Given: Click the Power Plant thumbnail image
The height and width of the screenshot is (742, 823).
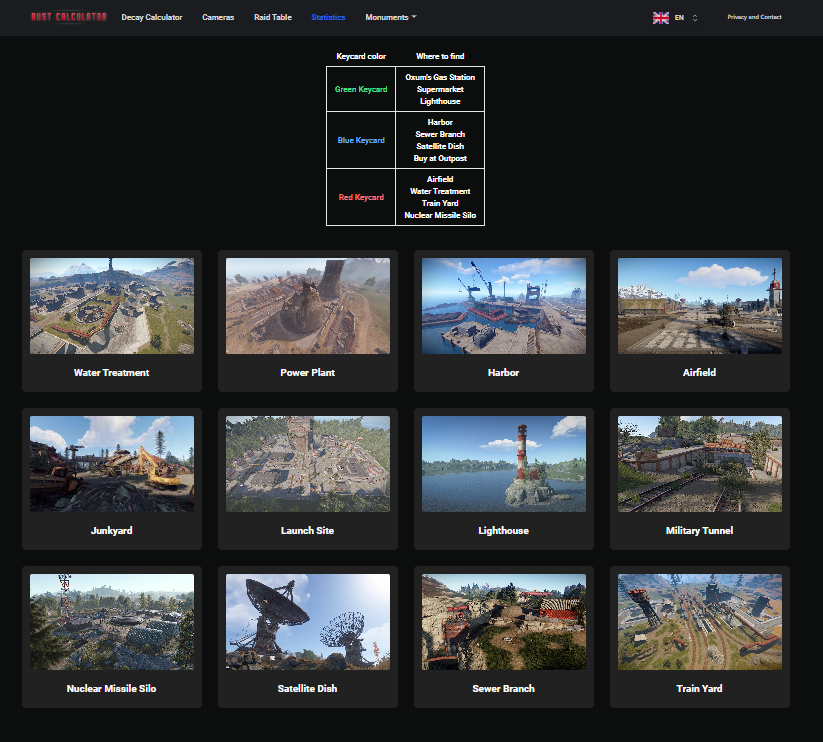Looking at the screenshot, I should point(308,306).
